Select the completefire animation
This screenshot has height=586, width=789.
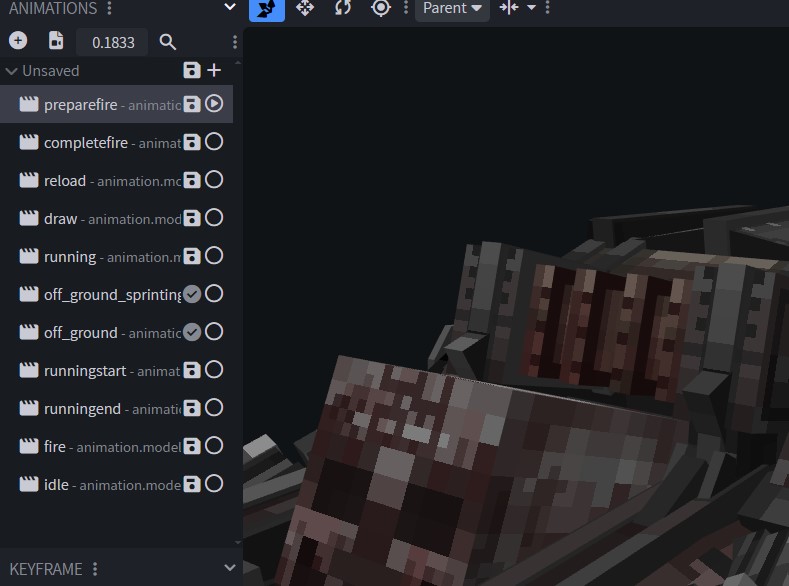point(116,142)
